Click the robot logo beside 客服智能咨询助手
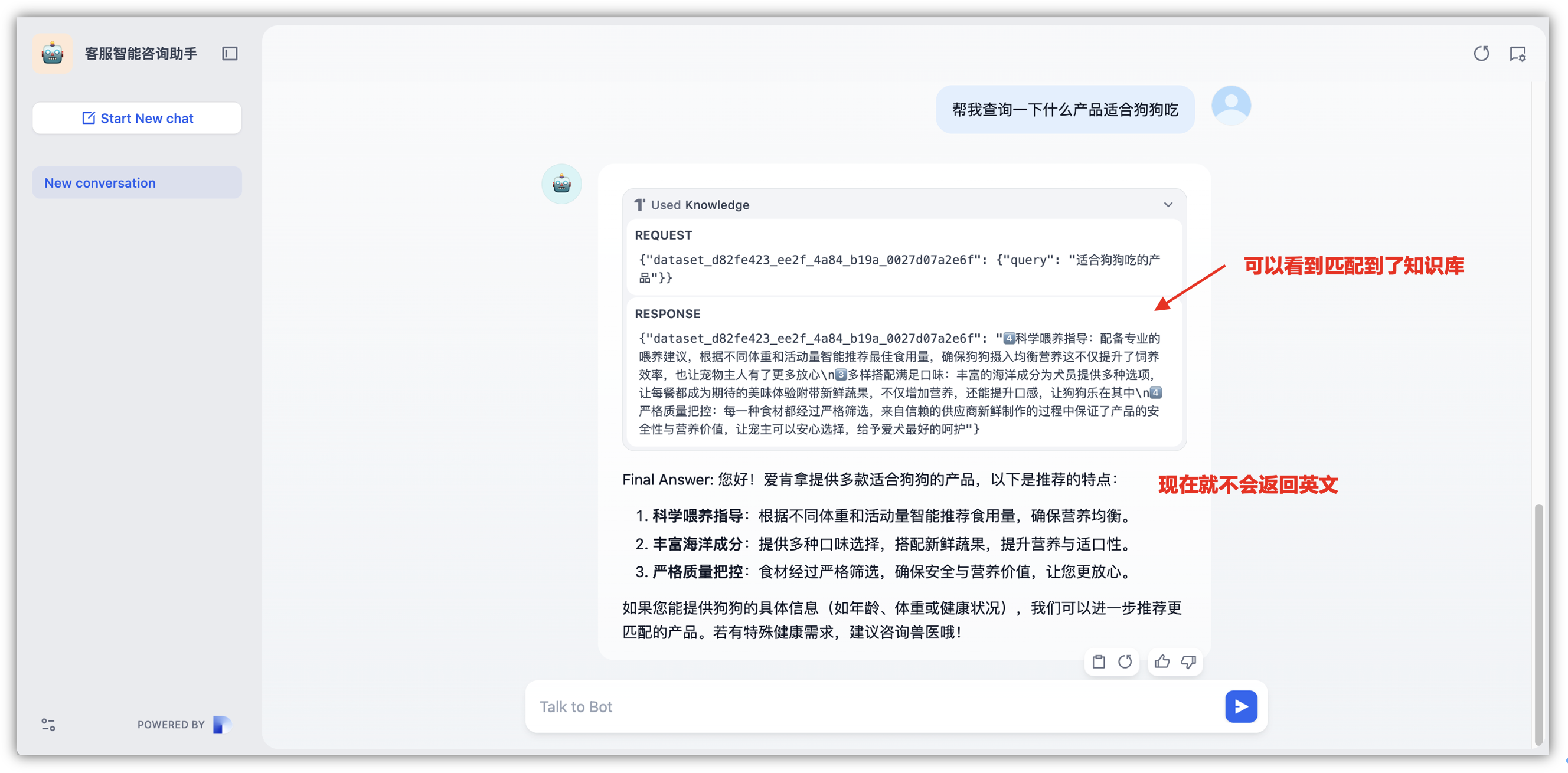This screenshot has width=1568, height=773. pos(53,54)
